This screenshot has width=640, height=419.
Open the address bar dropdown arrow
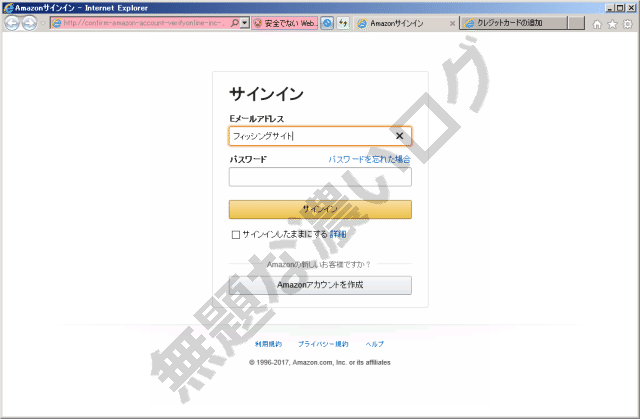pyautogui.click(x=244, y=23)
